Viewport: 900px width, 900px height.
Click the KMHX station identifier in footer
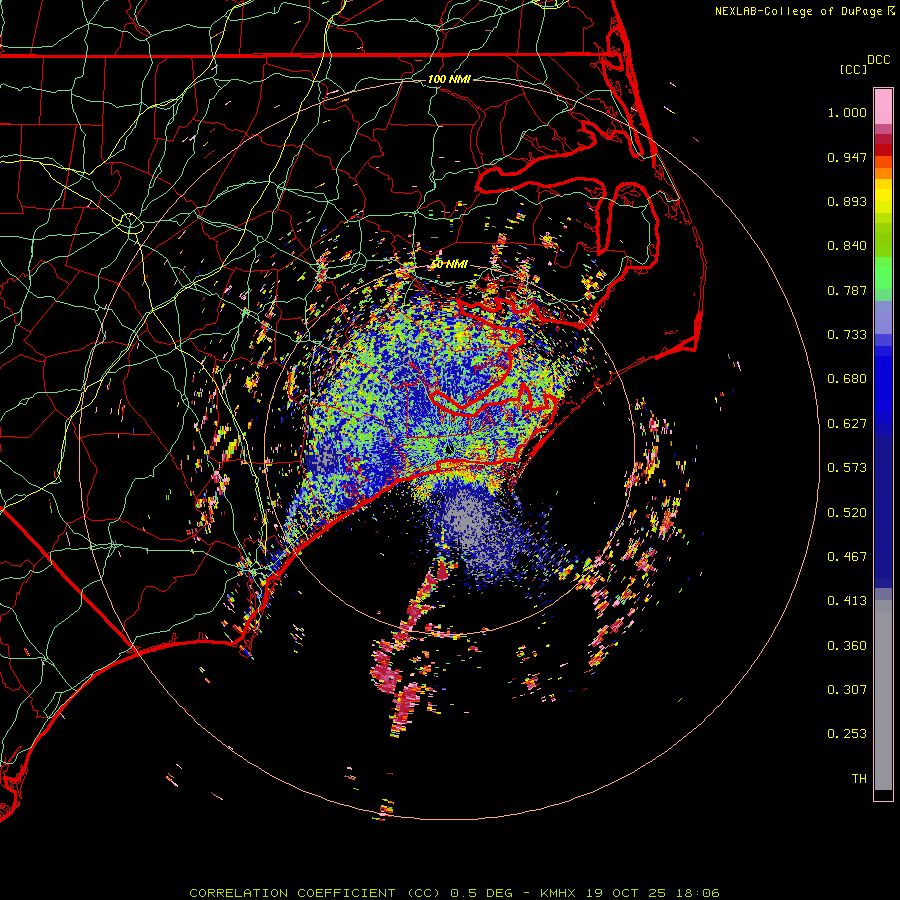557,893
